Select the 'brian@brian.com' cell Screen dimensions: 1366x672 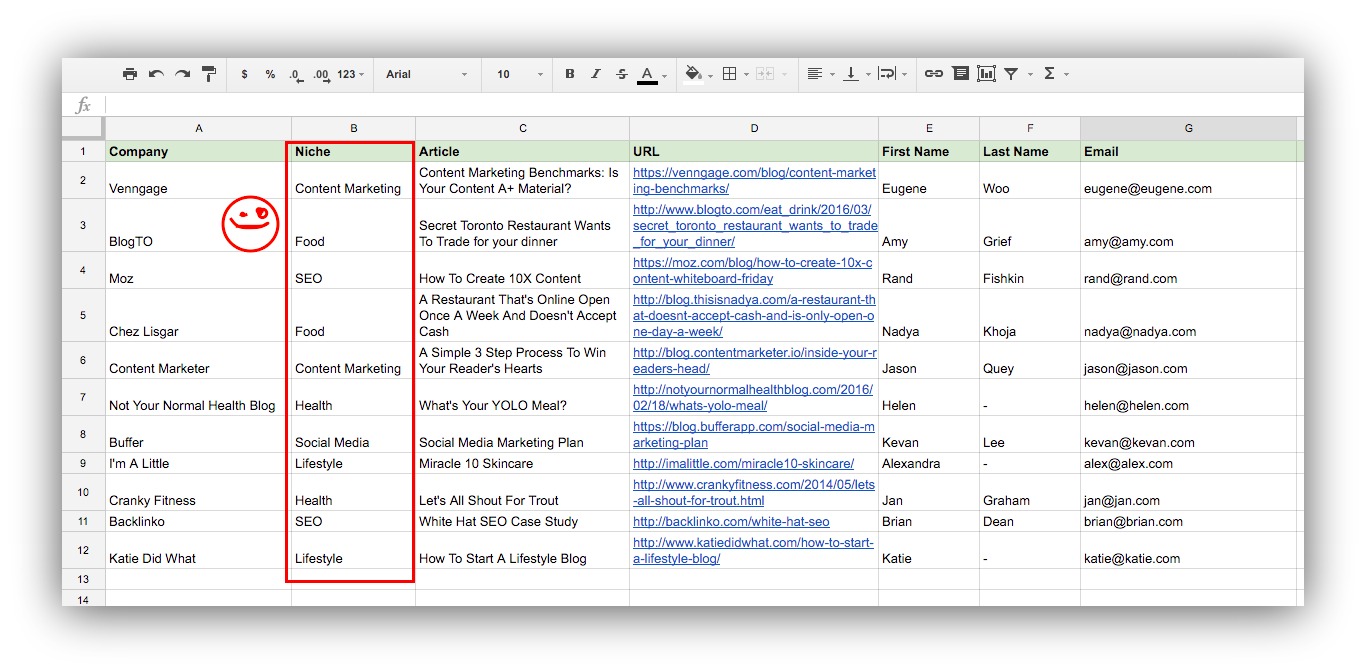(x=1188, y=521)
